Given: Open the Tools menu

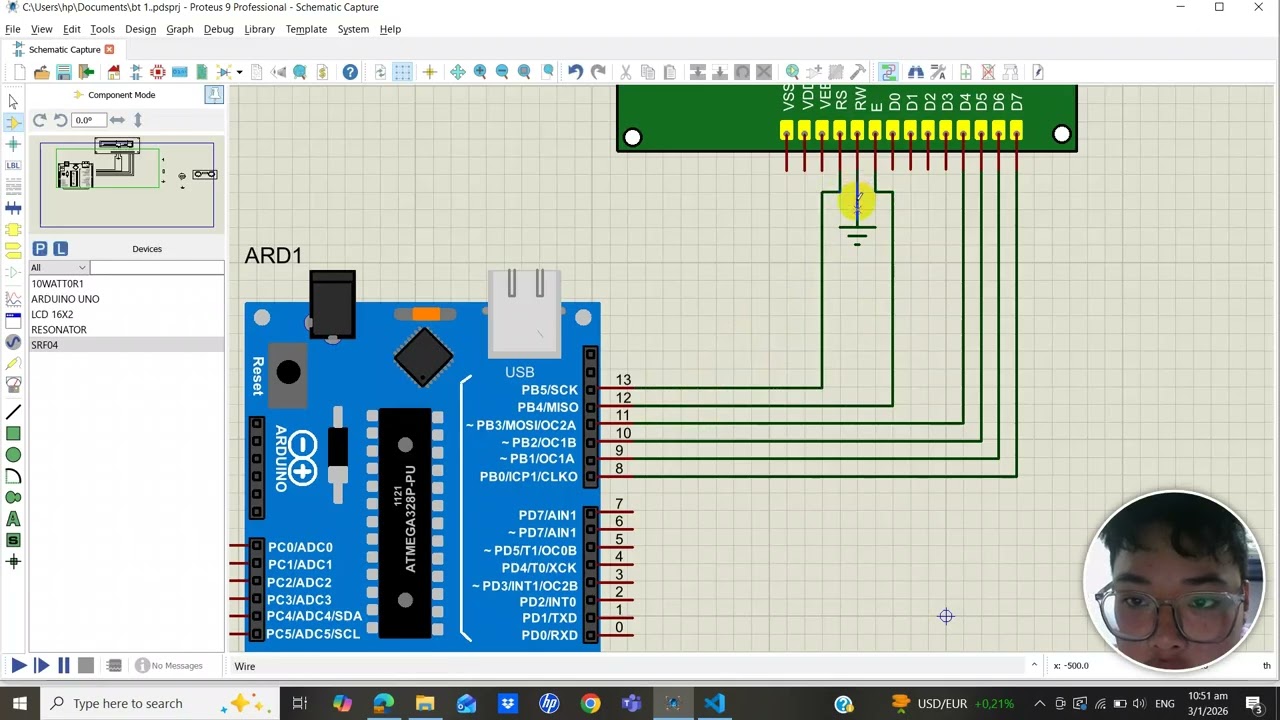Looking at the screenshot, I should click(x=102, y=29).
